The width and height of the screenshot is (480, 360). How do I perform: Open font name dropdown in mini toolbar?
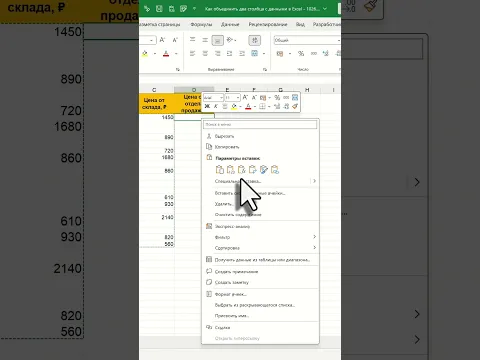pos(221,98)
